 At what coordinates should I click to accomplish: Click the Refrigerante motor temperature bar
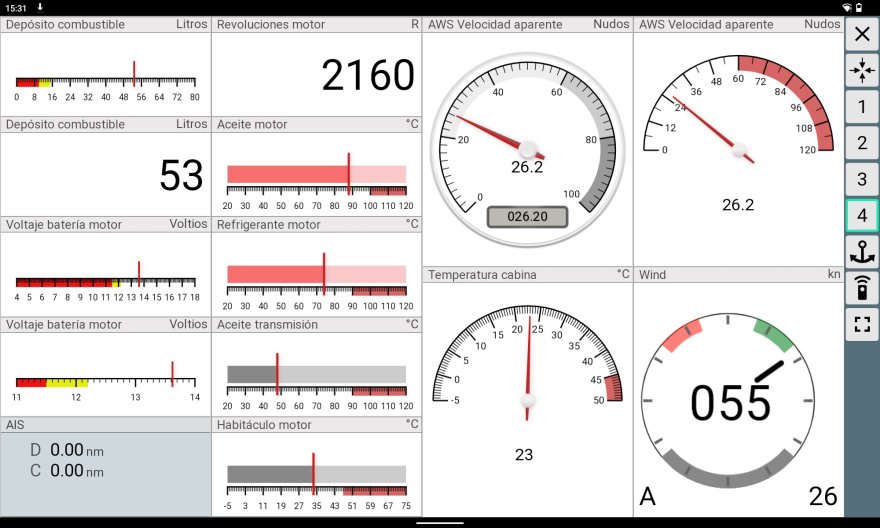[x=316, y=274]
